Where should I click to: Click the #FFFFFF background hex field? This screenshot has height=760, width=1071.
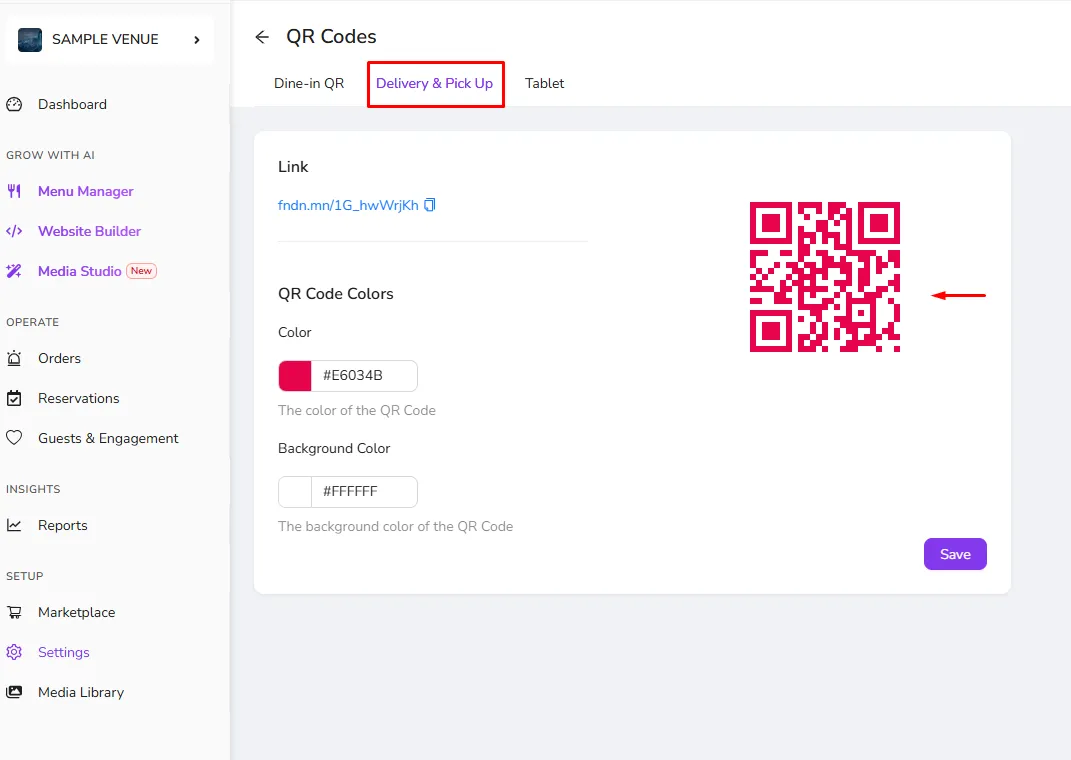[364, 492]
